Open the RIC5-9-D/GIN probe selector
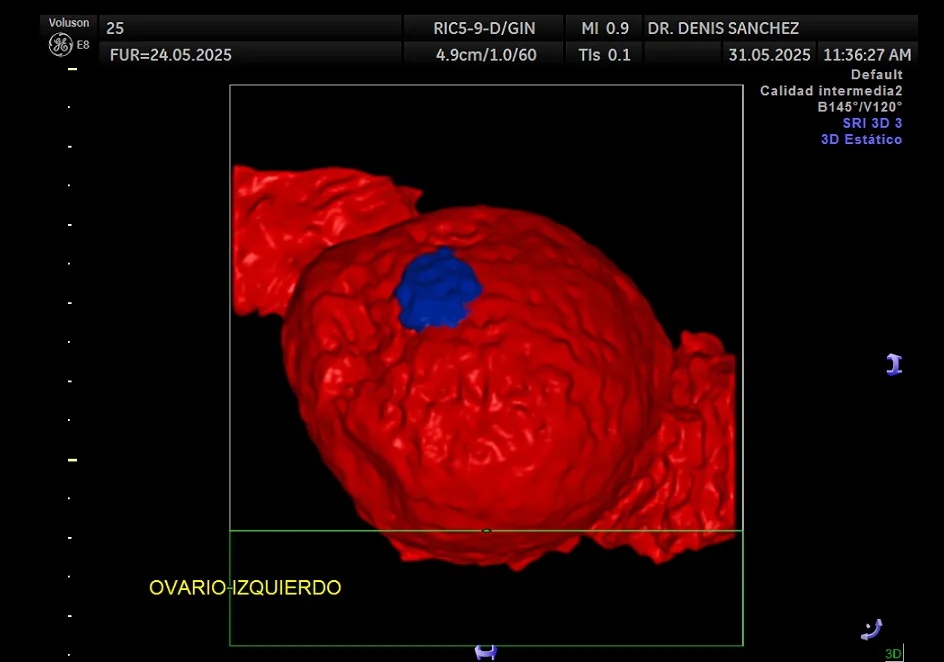Screen dimensions: 944x662 pyautogui.click(x=487, y=28)
